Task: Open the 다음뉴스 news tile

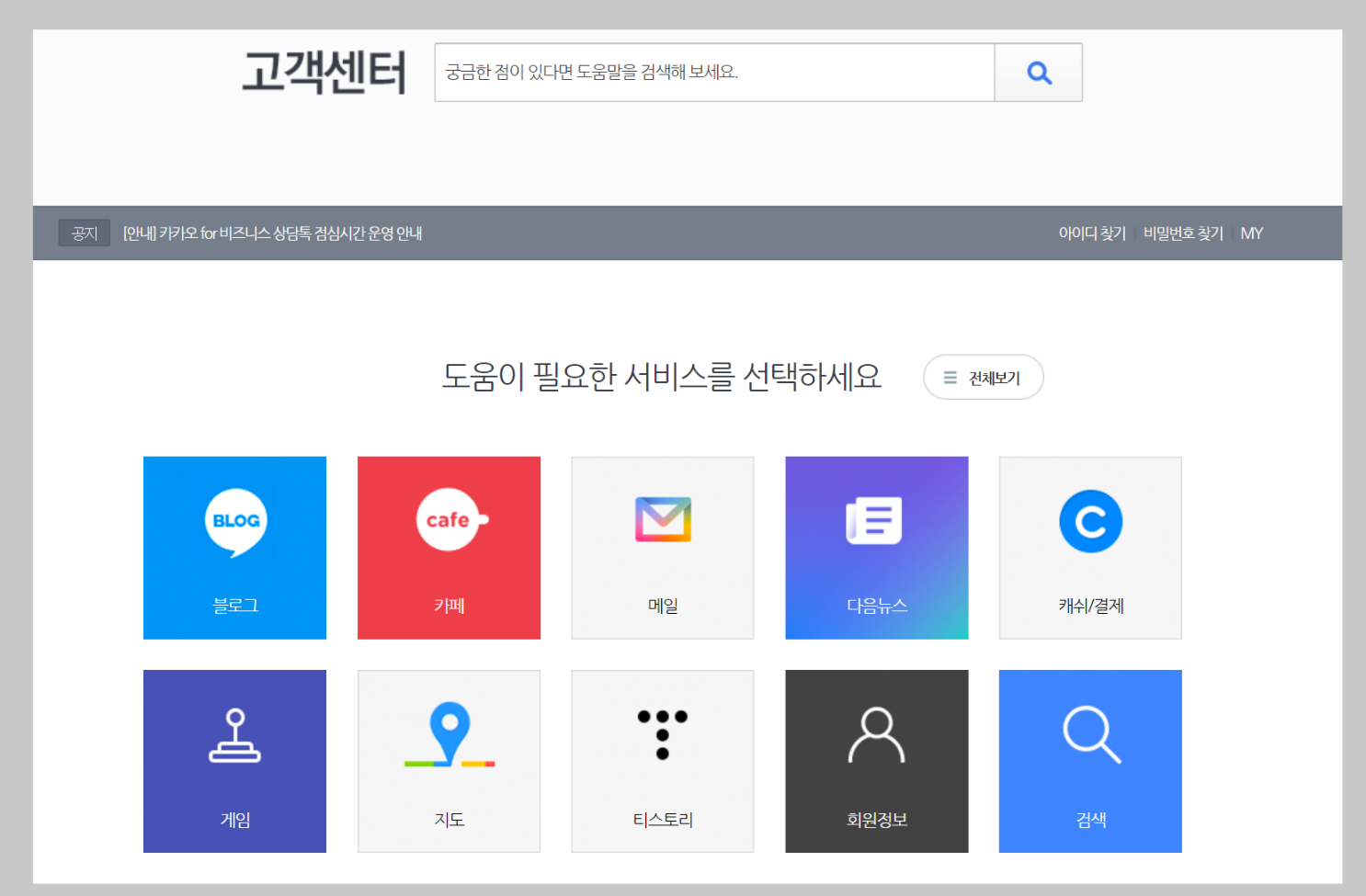Action: click(x=877, y=548)
